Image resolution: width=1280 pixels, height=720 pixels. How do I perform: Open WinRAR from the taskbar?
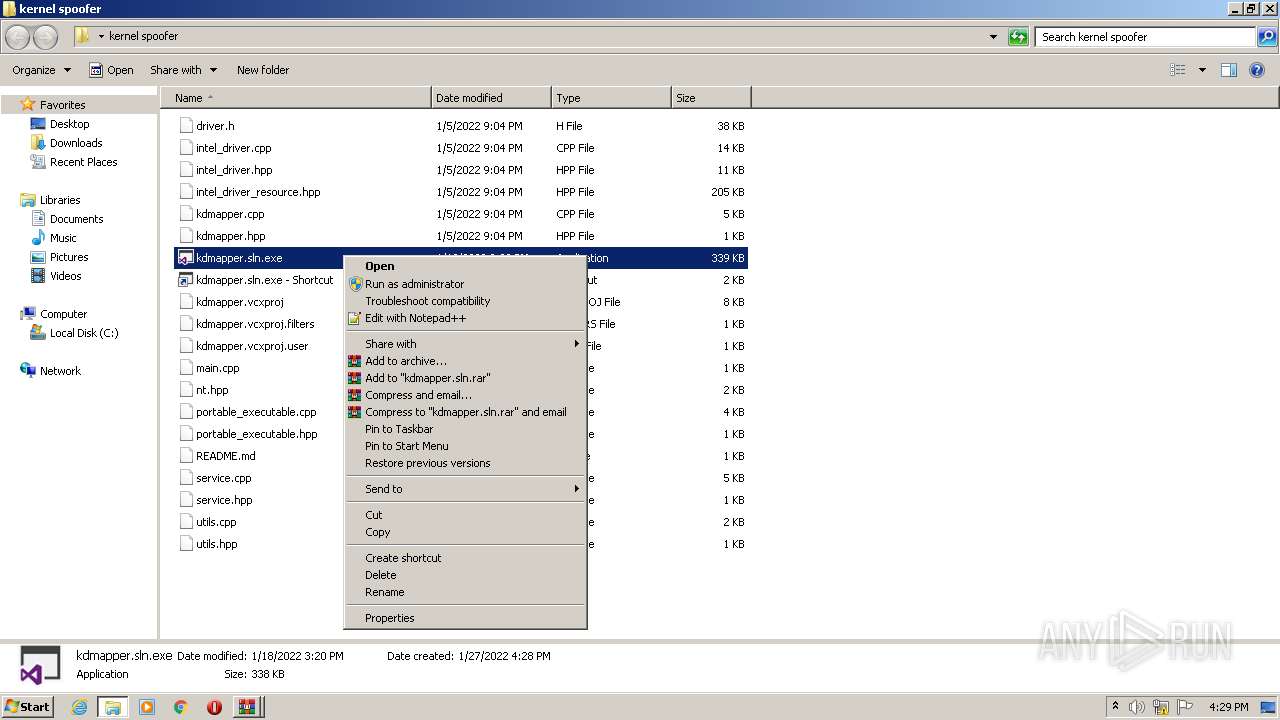(x=247, y=707)
